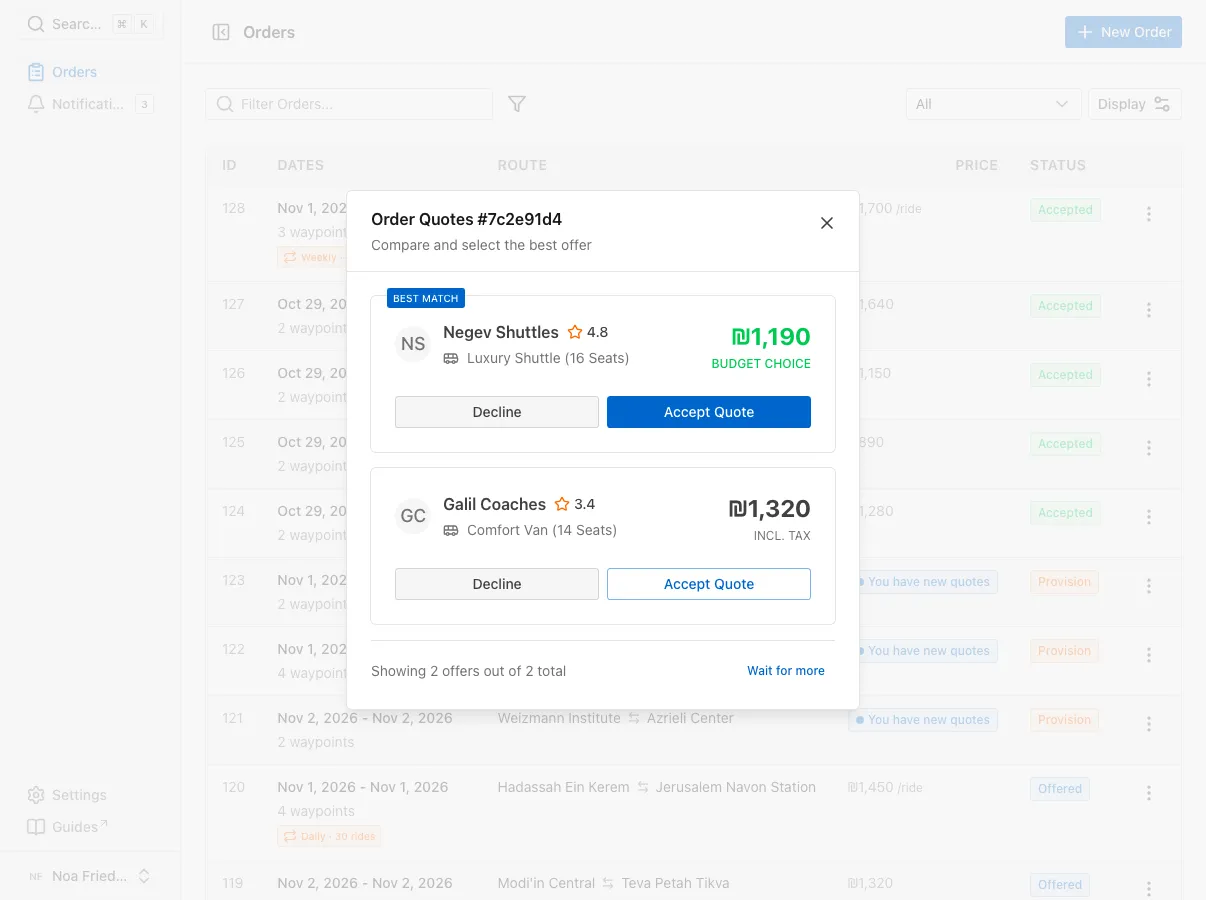This screenshot has width=1206, height=900.
Task: Click the ₪1,190 price
Action: [x=771, y=336]
